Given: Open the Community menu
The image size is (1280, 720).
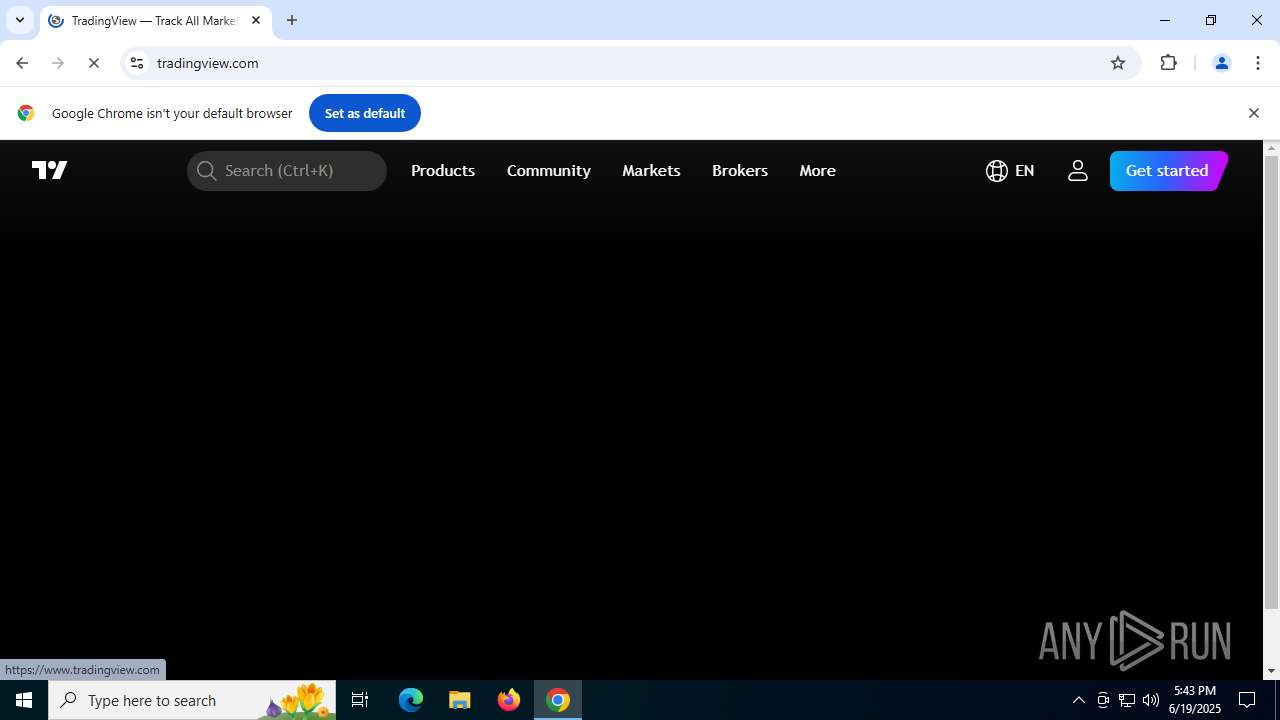Looking at the screenshot, I should click(549, 170).
